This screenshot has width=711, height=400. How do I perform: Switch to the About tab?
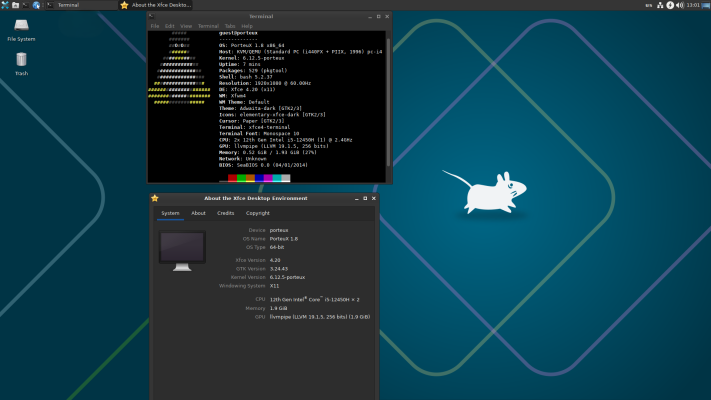coord(198,213)
